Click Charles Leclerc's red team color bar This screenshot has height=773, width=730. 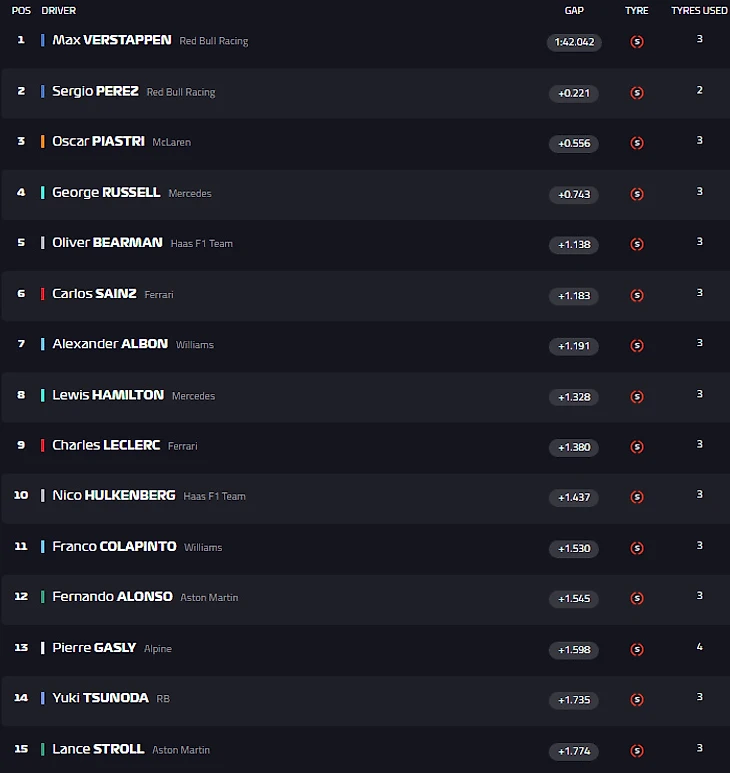[x=42, y=445]
